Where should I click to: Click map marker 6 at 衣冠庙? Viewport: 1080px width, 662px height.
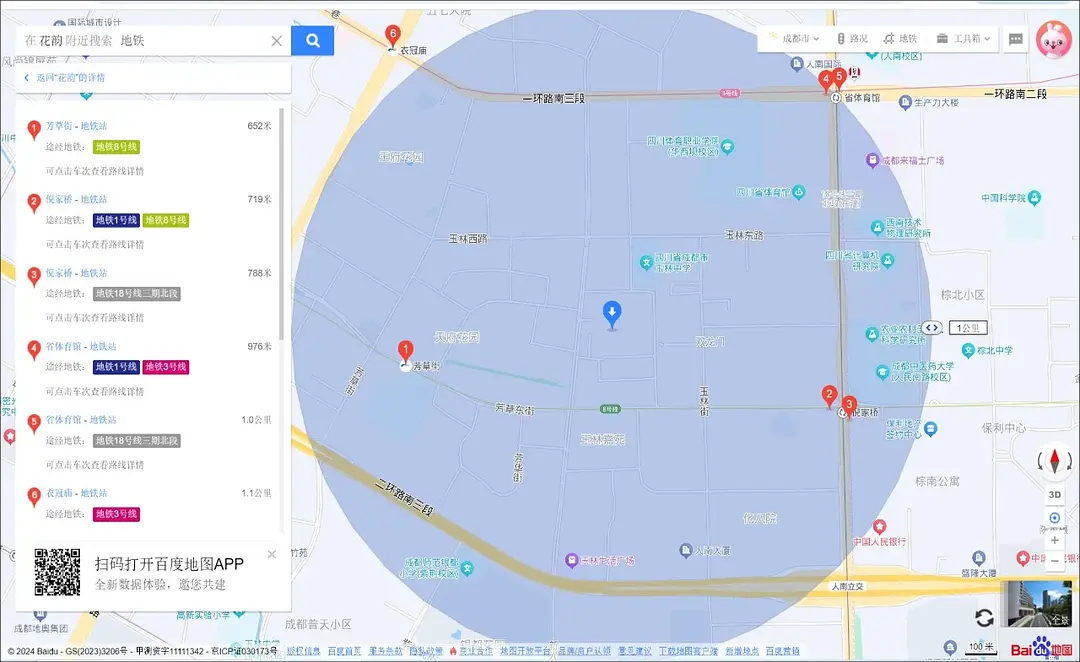click(x=393, y=36)
